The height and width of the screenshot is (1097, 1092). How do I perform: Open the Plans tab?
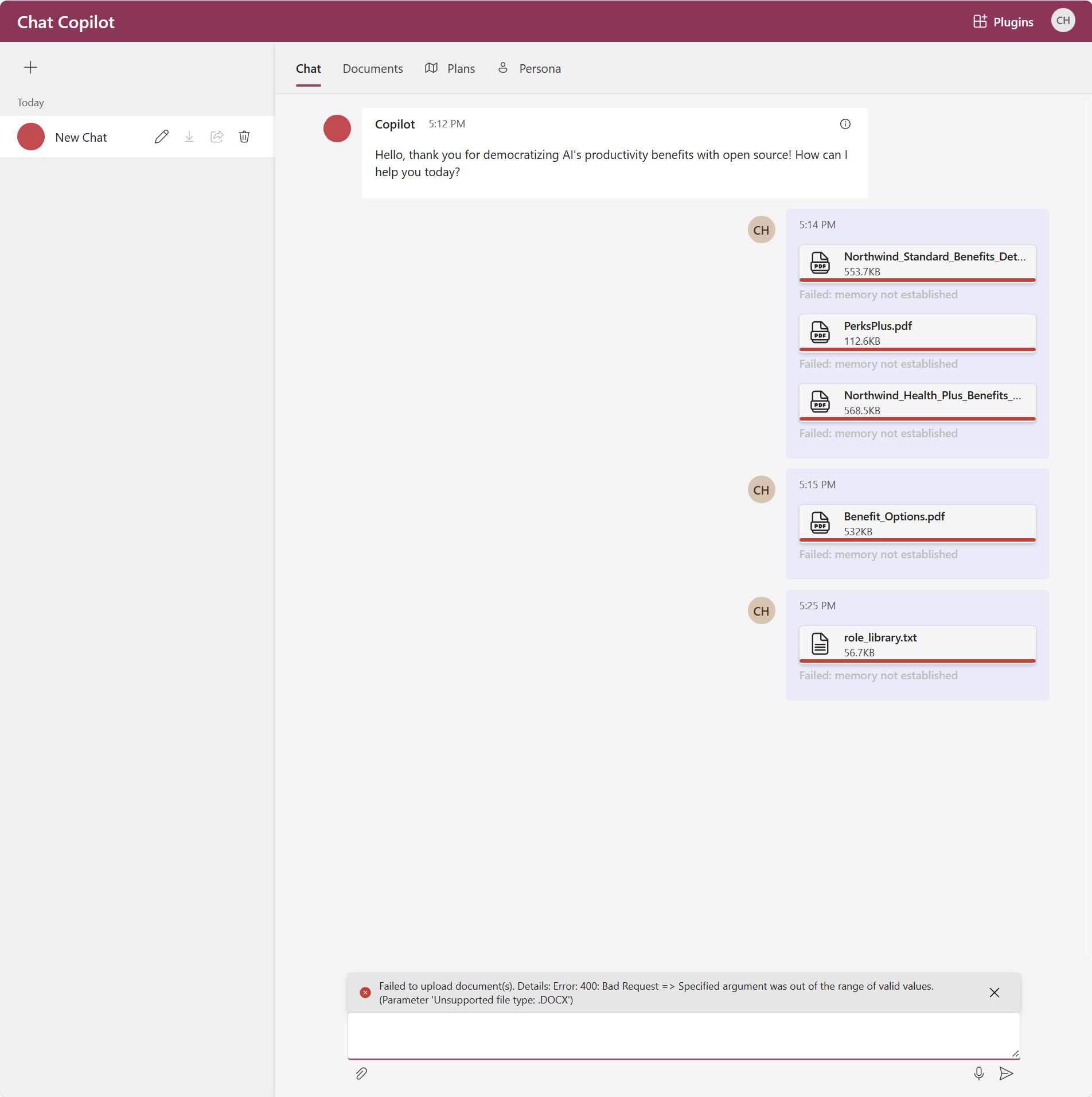(x=450, y=68)
